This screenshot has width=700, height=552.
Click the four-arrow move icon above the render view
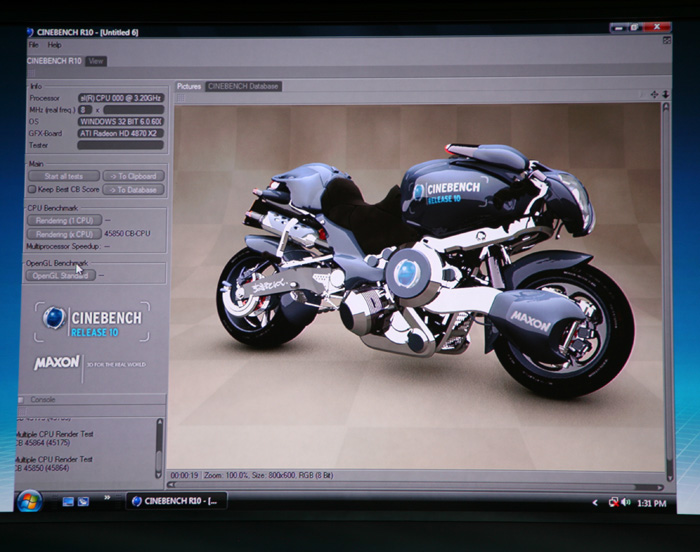tap(654, 94)
